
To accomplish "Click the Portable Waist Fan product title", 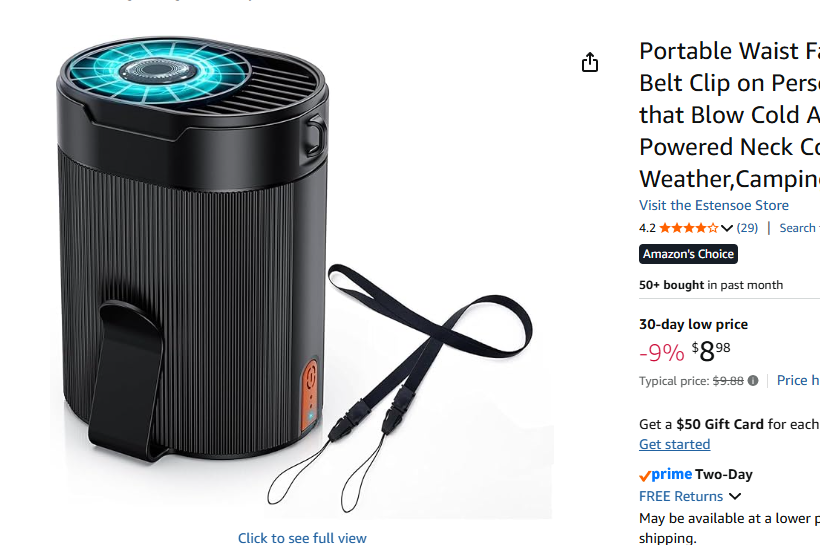I will pyautogui.click(x=729, y=115).
